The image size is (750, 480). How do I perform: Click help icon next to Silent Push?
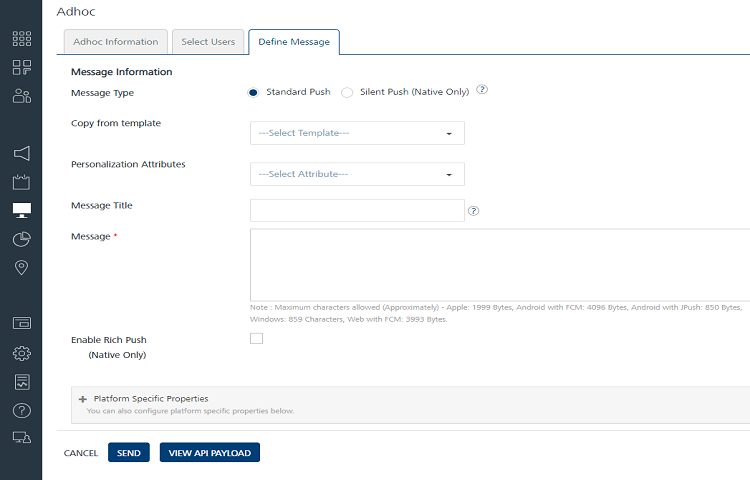[x=482, y=90]
